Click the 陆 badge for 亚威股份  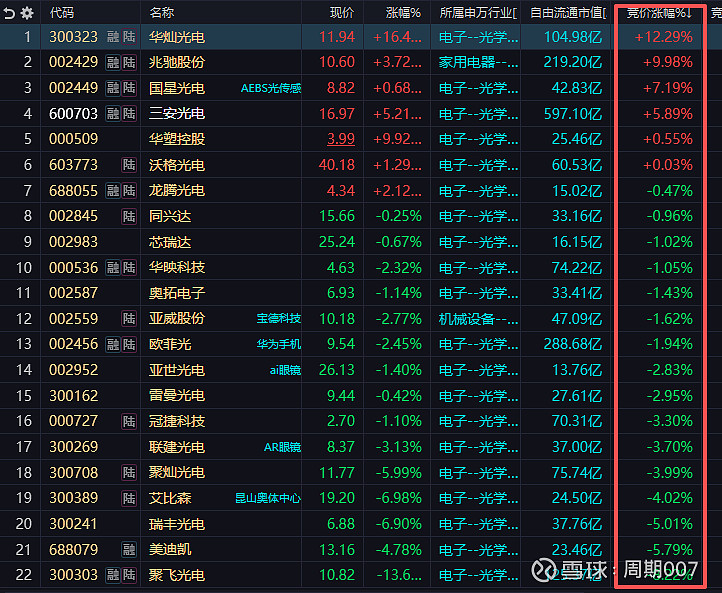pyautogui.click(x=129, y=319)
